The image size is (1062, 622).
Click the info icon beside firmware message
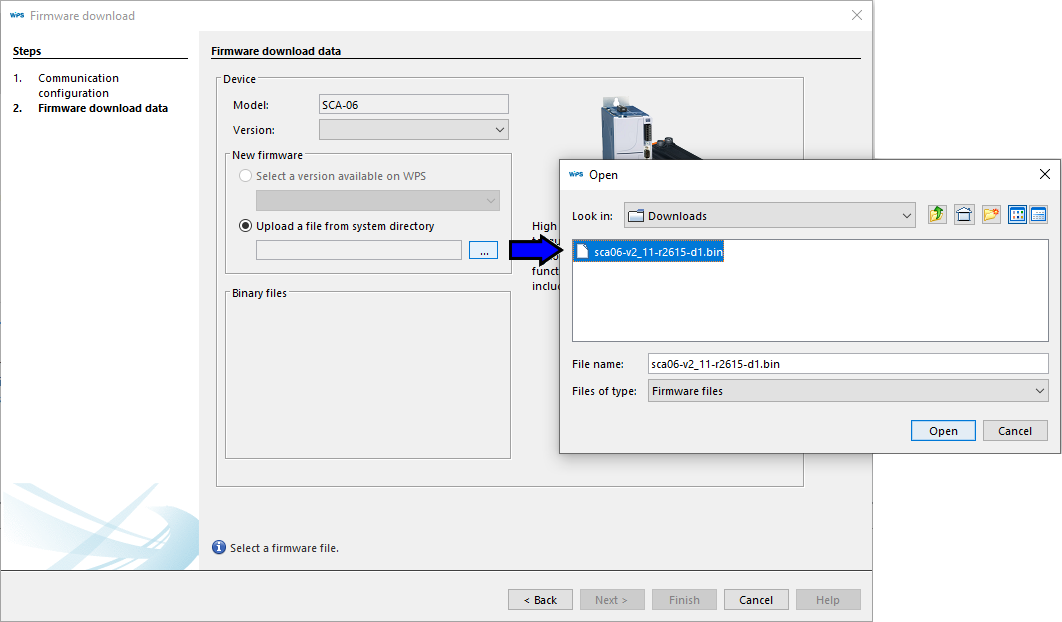click(219, 547)
